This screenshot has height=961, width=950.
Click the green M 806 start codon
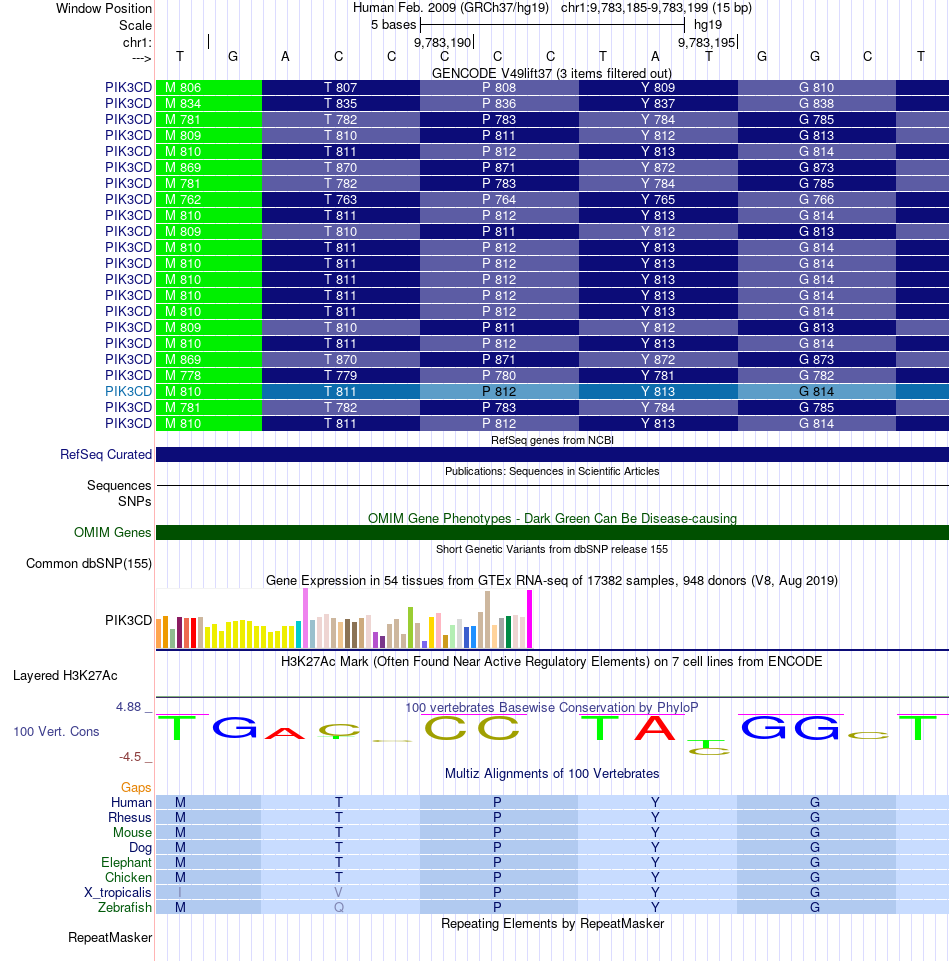(209, 88)
